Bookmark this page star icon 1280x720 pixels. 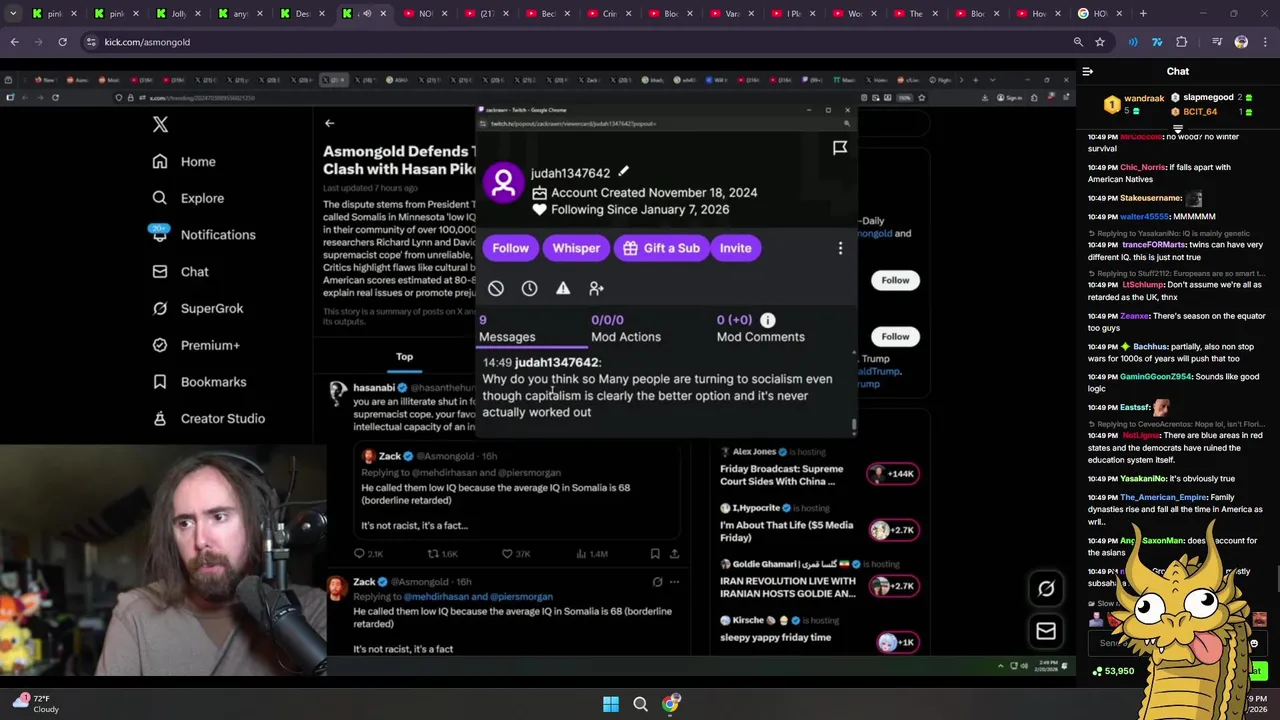pyautogui.click(x=1100, y=42)
